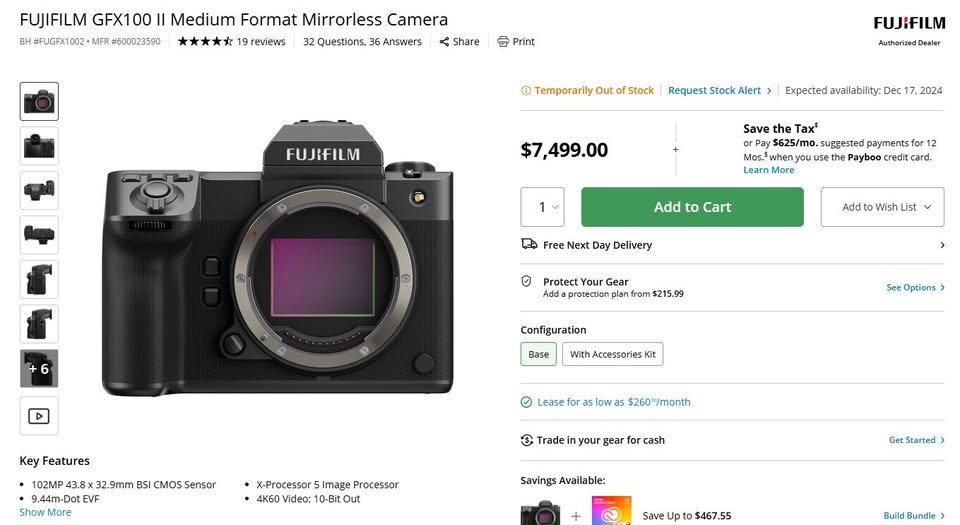Click the lease checkmark circle icon
Screen dimensions: 960x525
pos(526,402)
